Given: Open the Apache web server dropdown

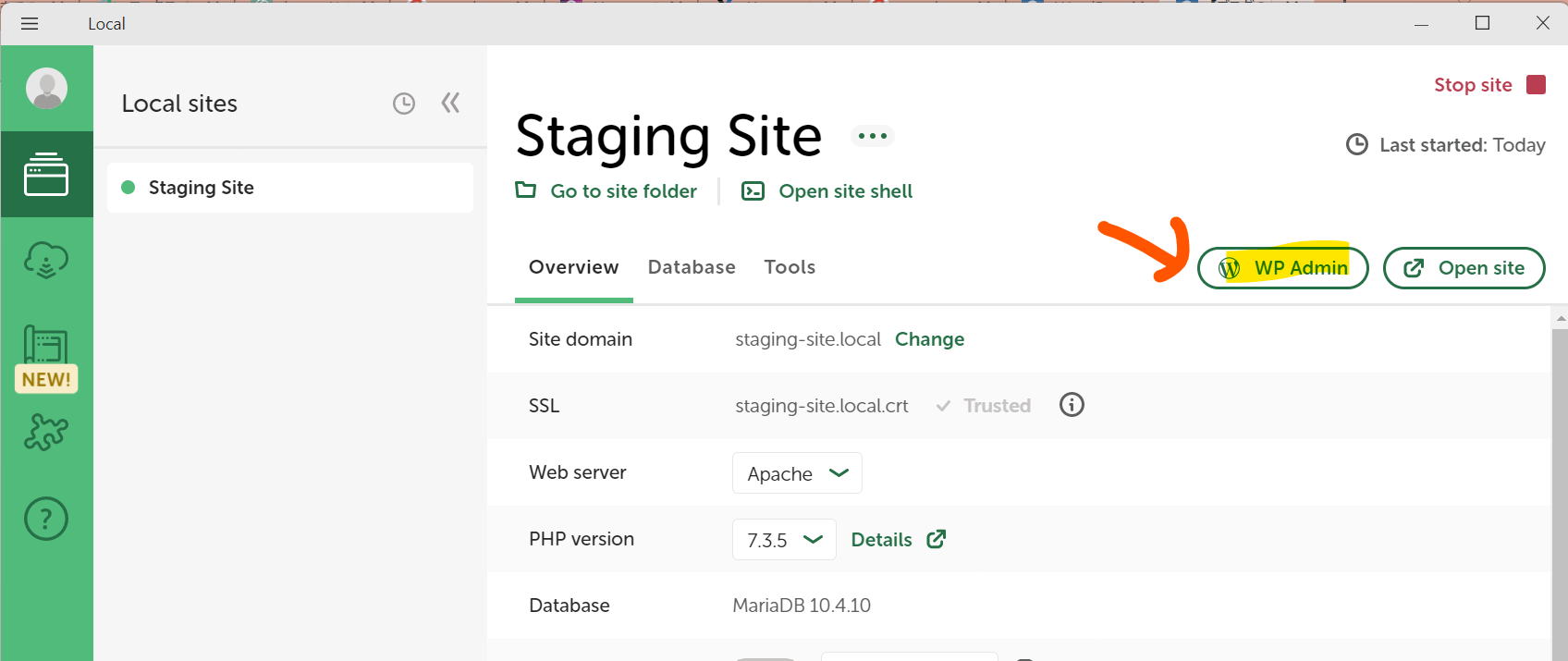Looking at the screenshot, I should (x=797, y=473).
